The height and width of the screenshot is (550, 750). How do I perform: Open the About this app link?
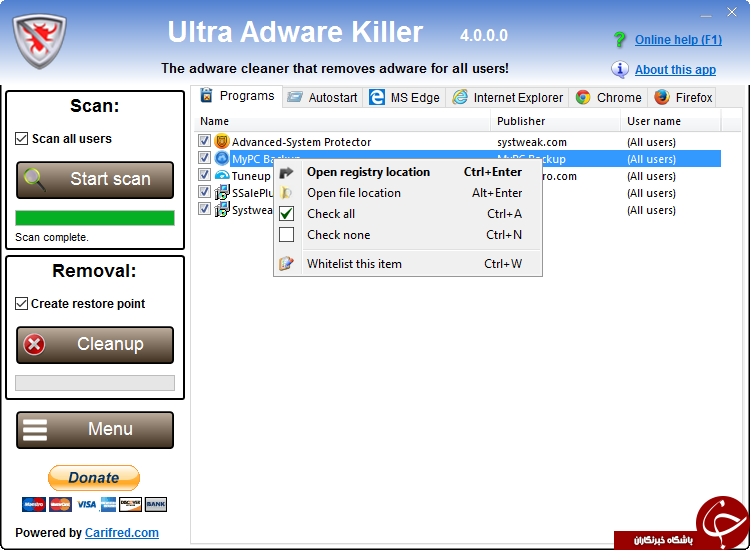[675, 70]
